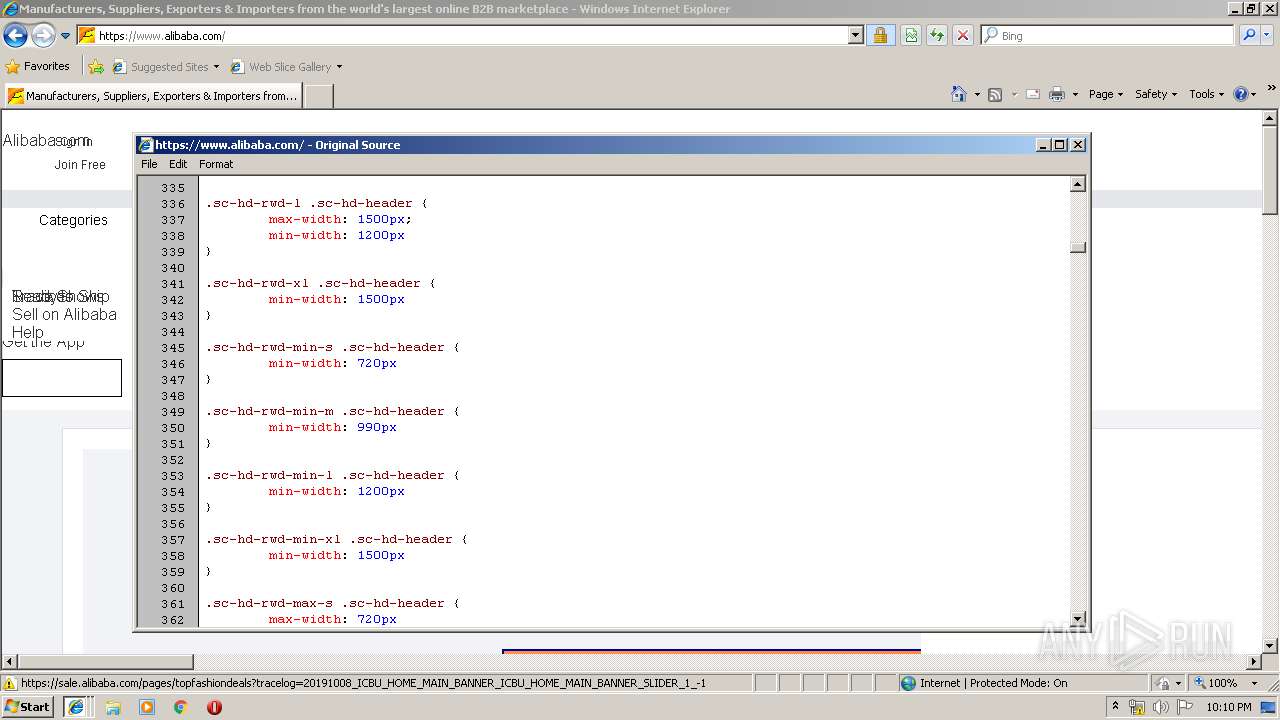Click the Help link on Alibaba page
The width and height of the screenshot is (1280, 720).
pyautogui.click(x=27, y=332)
